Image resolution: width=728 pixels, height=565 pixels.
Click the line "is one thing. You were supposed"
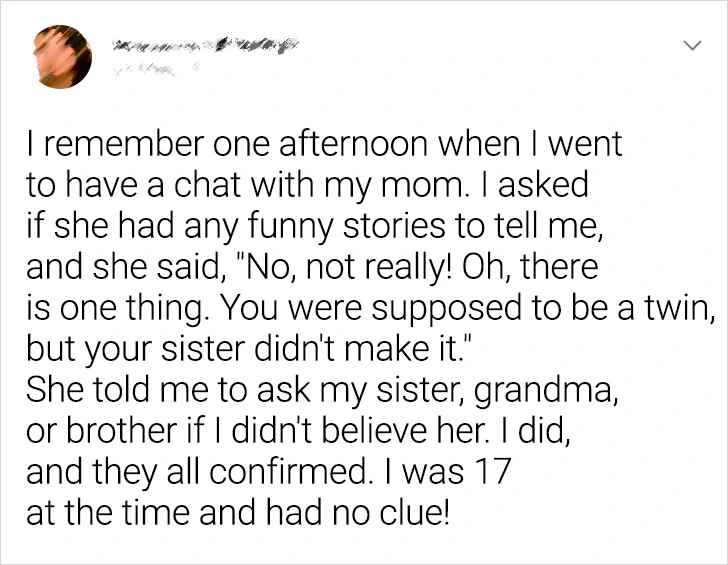(x=368, y=309)
